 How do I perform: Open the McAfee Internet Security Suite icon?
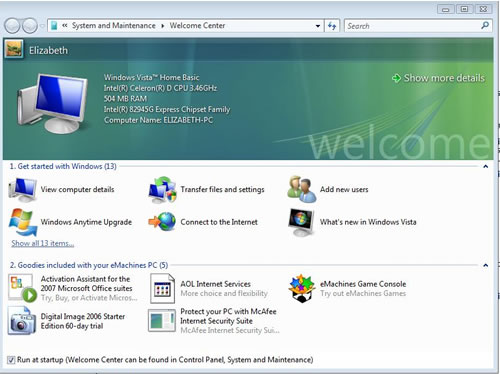coord(162,321)
